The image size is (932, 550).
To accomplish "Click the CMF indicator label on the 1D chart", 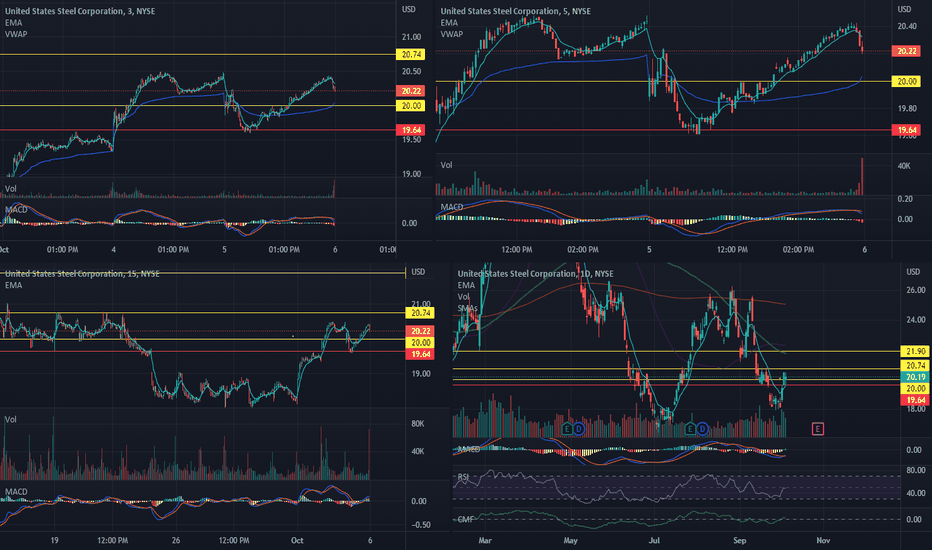I will coord(465,519).
